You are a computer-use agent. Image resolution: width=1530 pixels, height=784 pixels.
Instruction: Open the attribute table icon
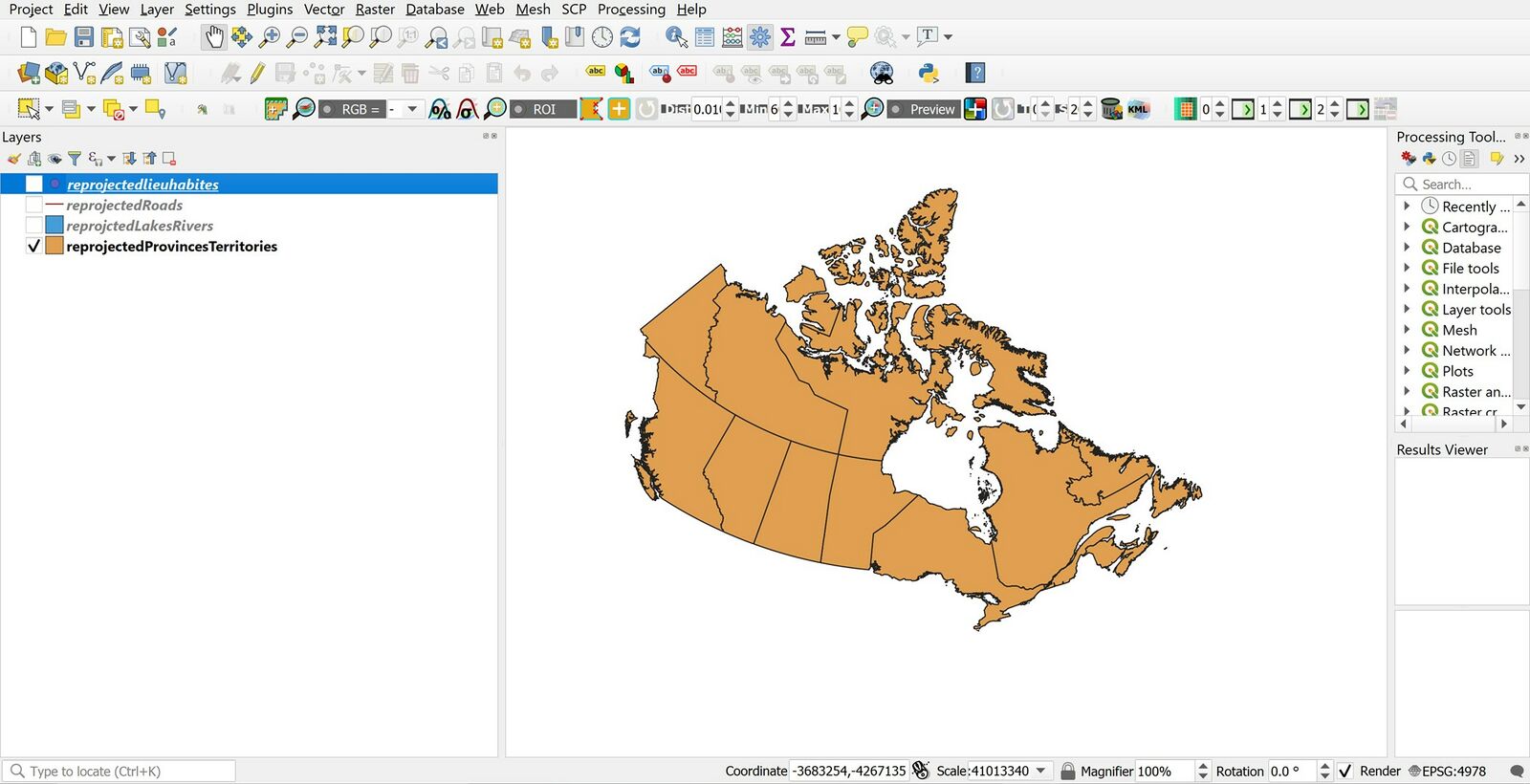click(x=705, y=37)
